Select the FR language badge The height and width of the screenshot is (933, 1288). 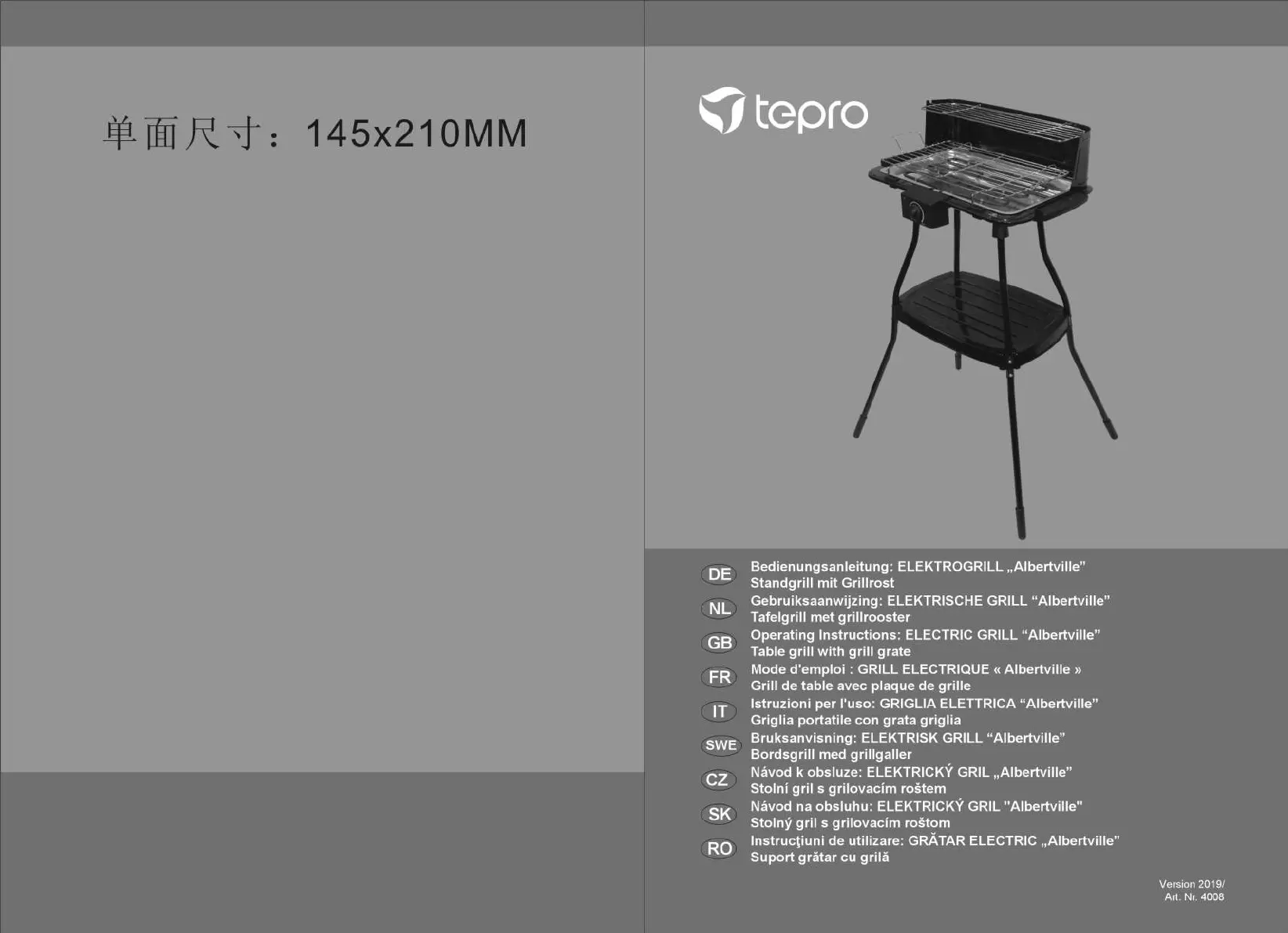click(718, 678)
